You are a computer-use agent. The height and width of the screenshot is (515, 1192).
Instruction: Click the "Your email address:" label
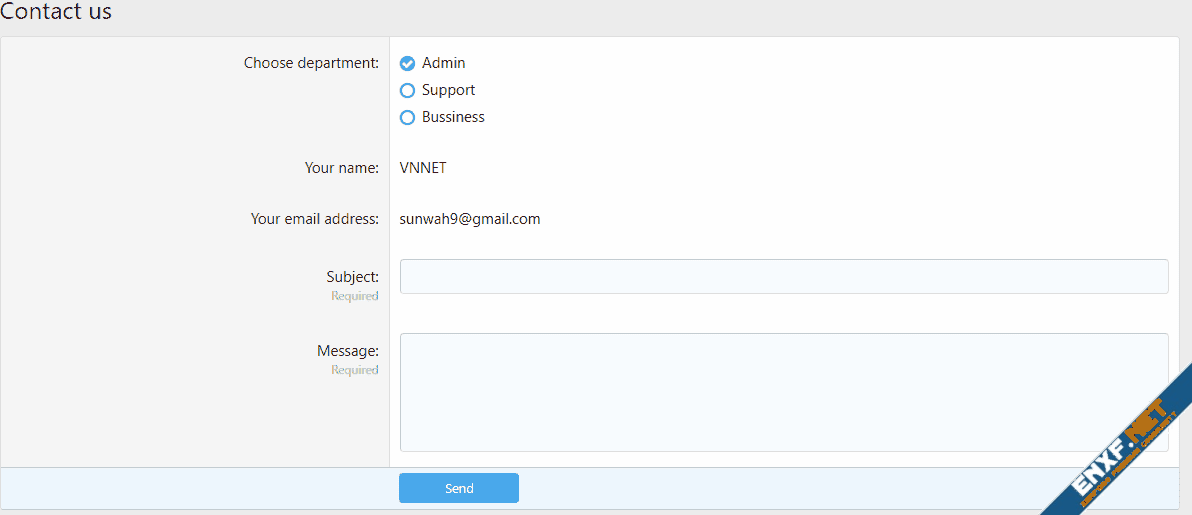[x=314, y=219]
